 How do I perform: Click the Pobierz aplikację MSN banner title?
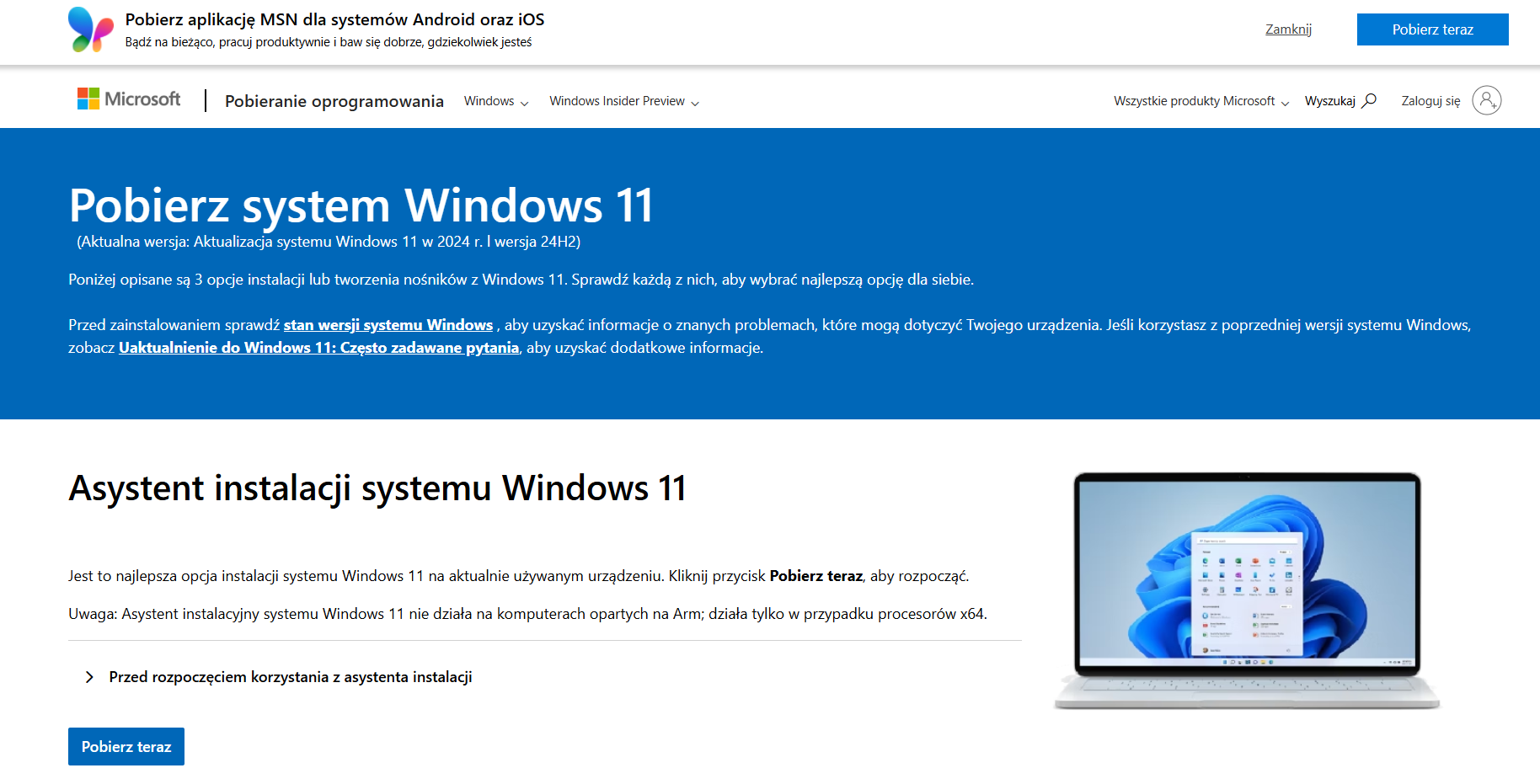coord(334,19)
